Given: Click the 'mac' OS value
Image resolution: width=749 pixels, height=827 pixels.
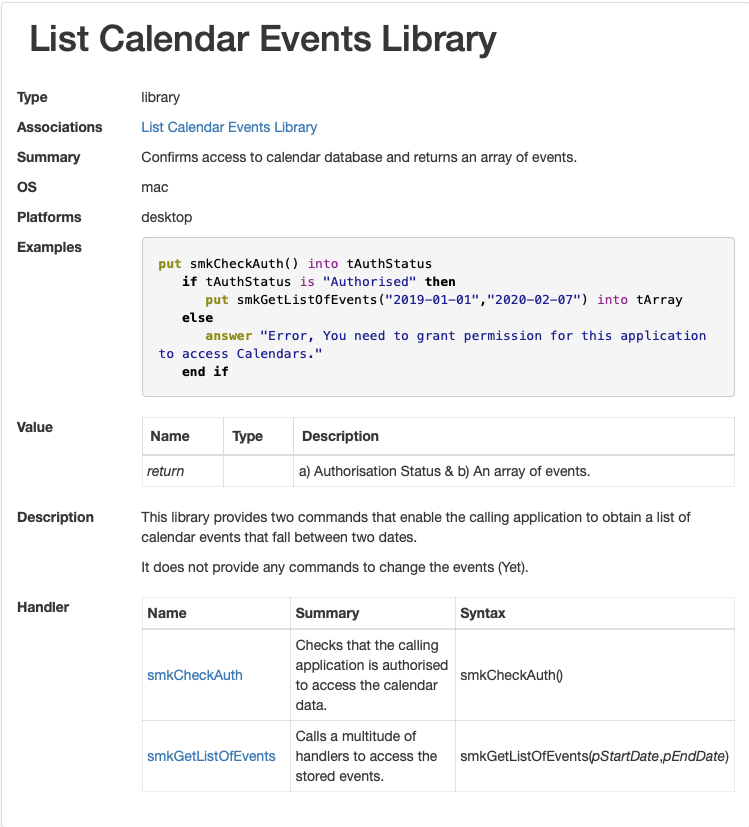Looking at the screenshot, I should pyautogui.click(x=155, y=187).
